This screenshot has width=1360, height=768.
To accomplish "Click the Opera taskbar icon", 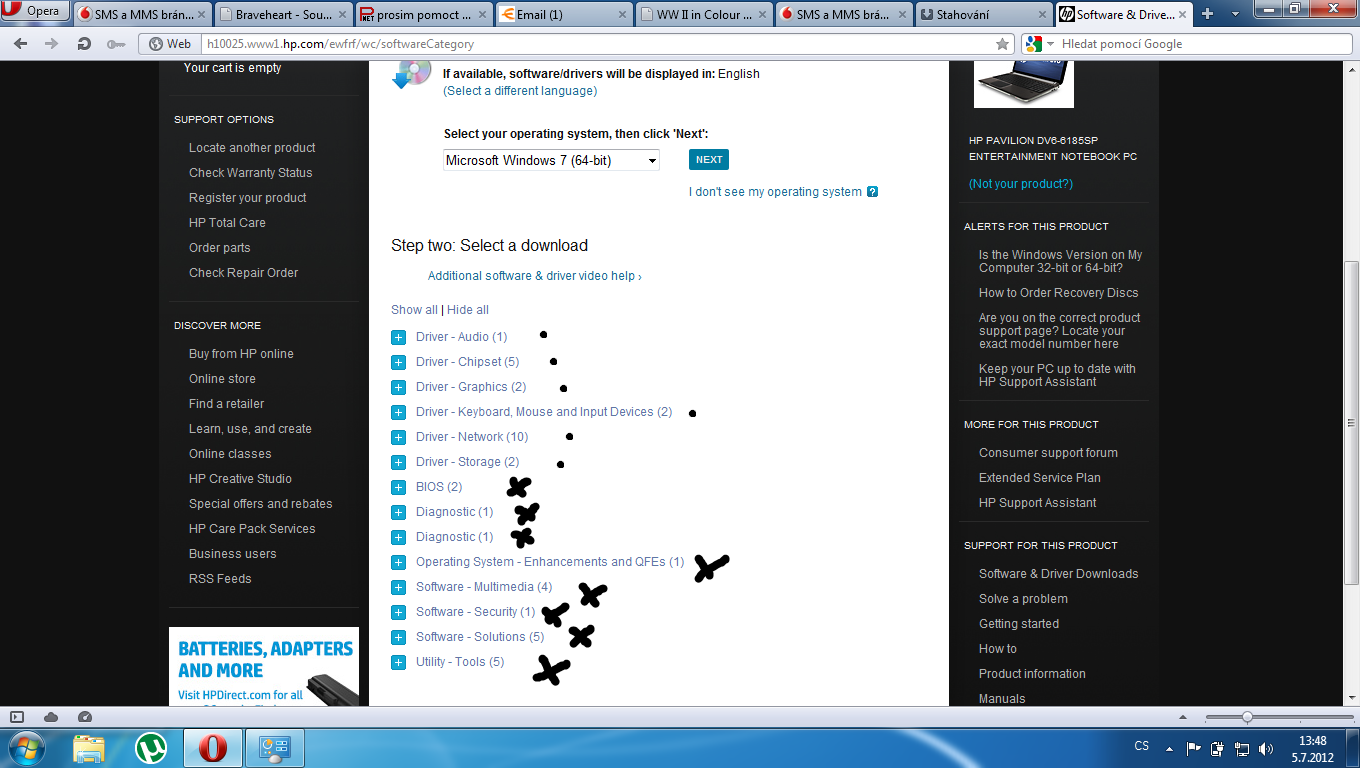I will click(x=213, y=748).
